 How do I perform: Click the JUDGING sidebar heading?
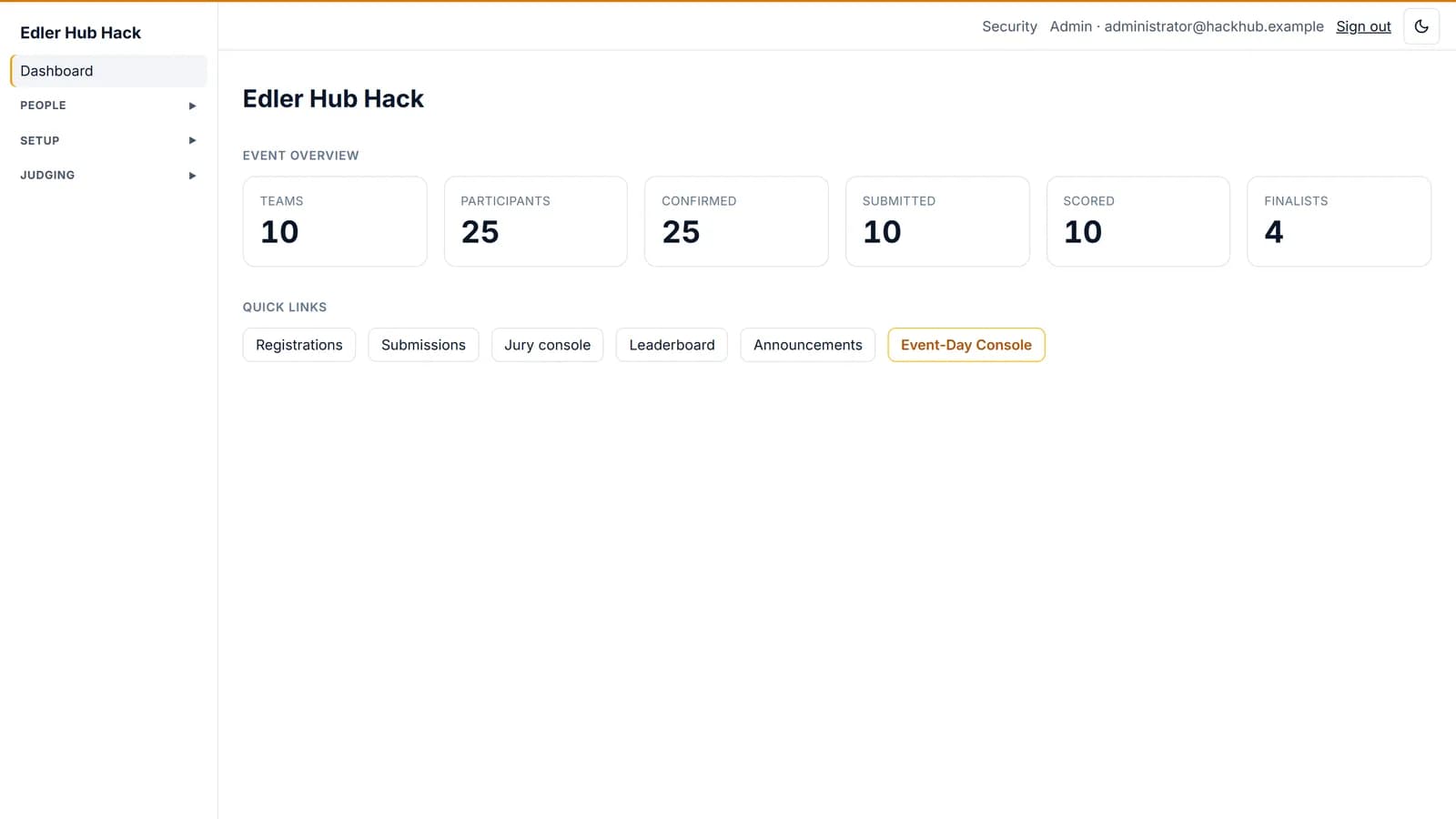(x=47, y=176)
